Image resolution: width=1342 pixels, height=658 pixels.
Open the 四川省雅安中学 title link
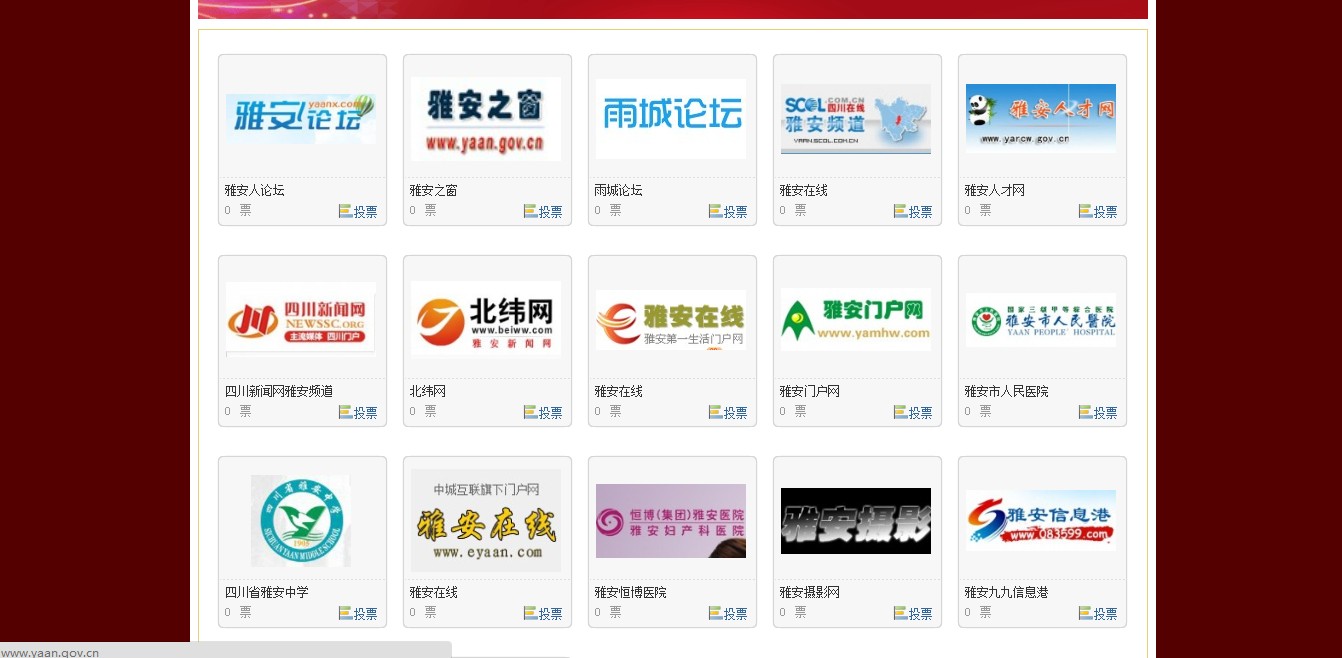266,592
